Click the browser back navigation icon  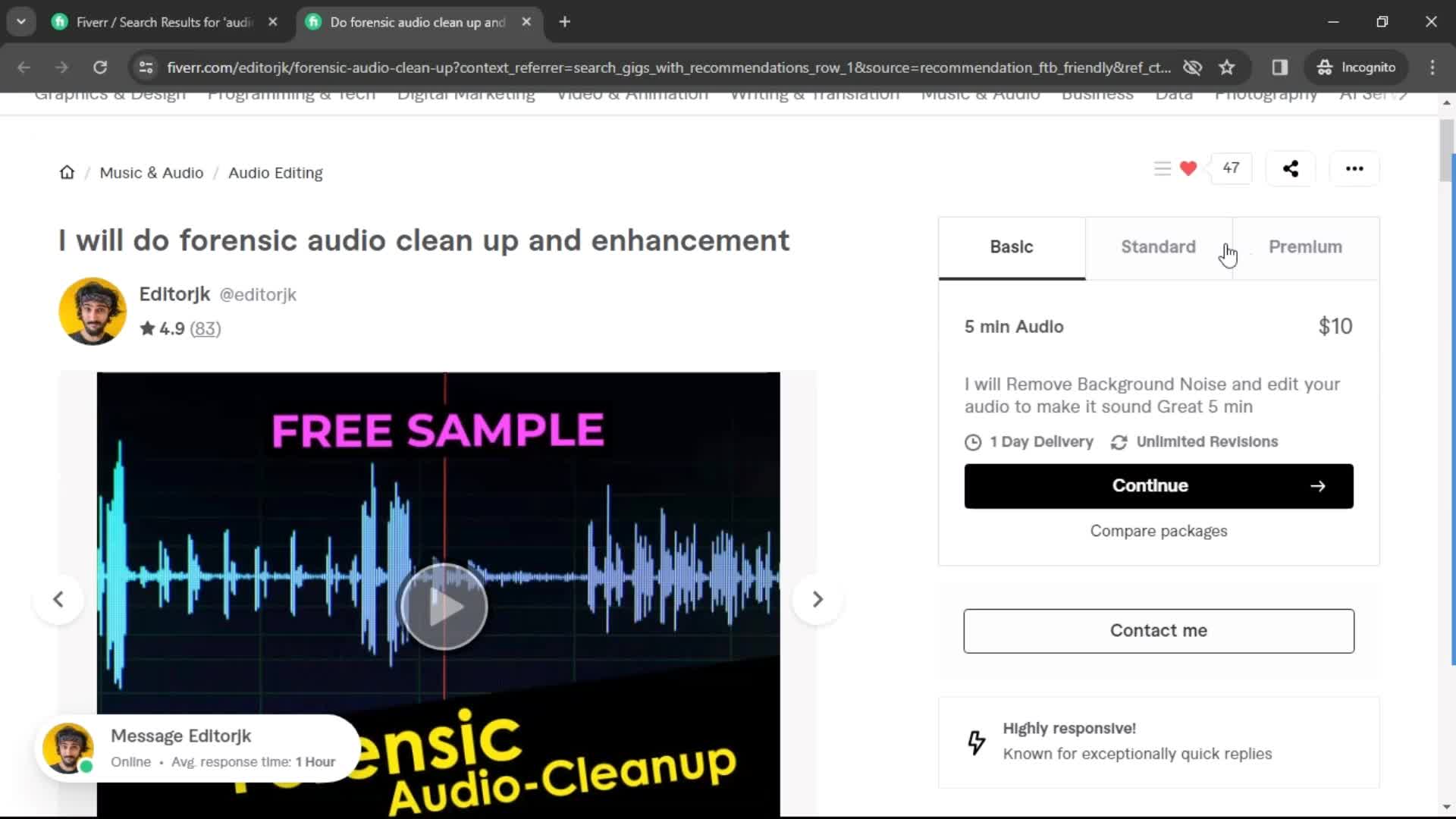[23, 67]
